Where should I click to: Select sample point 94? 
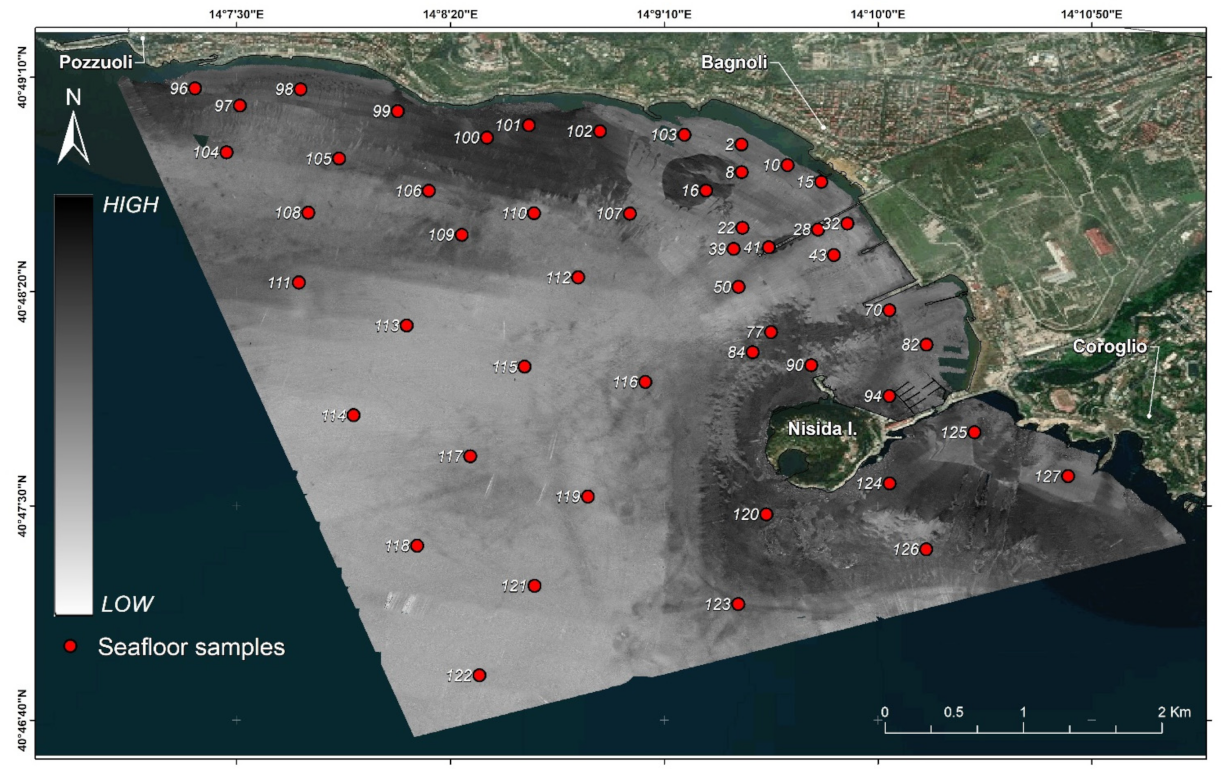889,396
